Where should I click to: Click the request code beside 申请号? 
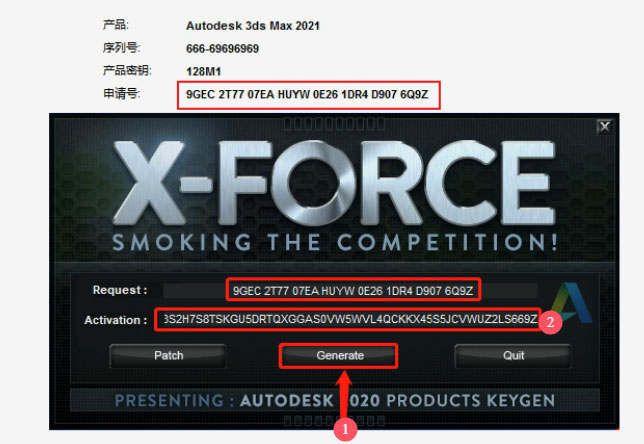[x=307, y=94]
